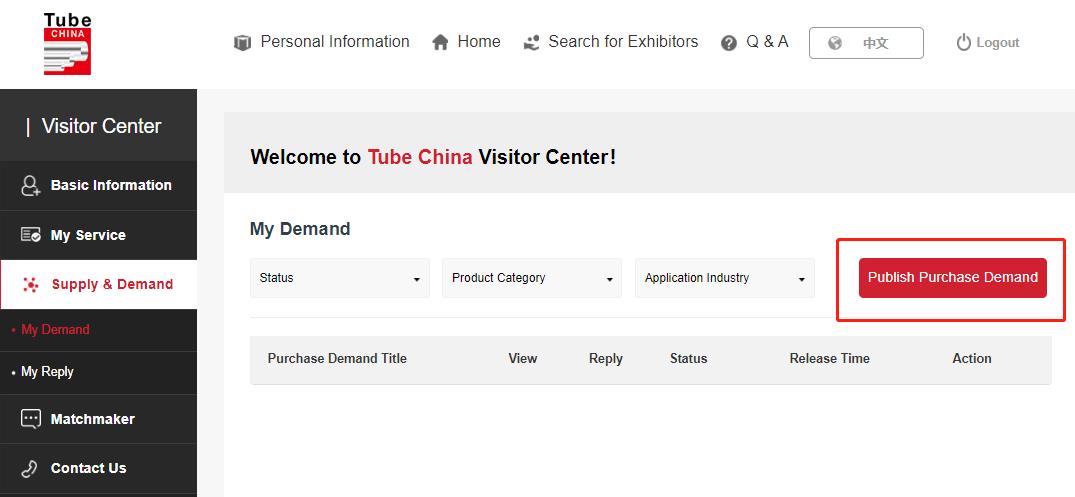Select My Demand in sidebar
The height and width of the screenshot is (497, 1075).
[x=55, y=330]
